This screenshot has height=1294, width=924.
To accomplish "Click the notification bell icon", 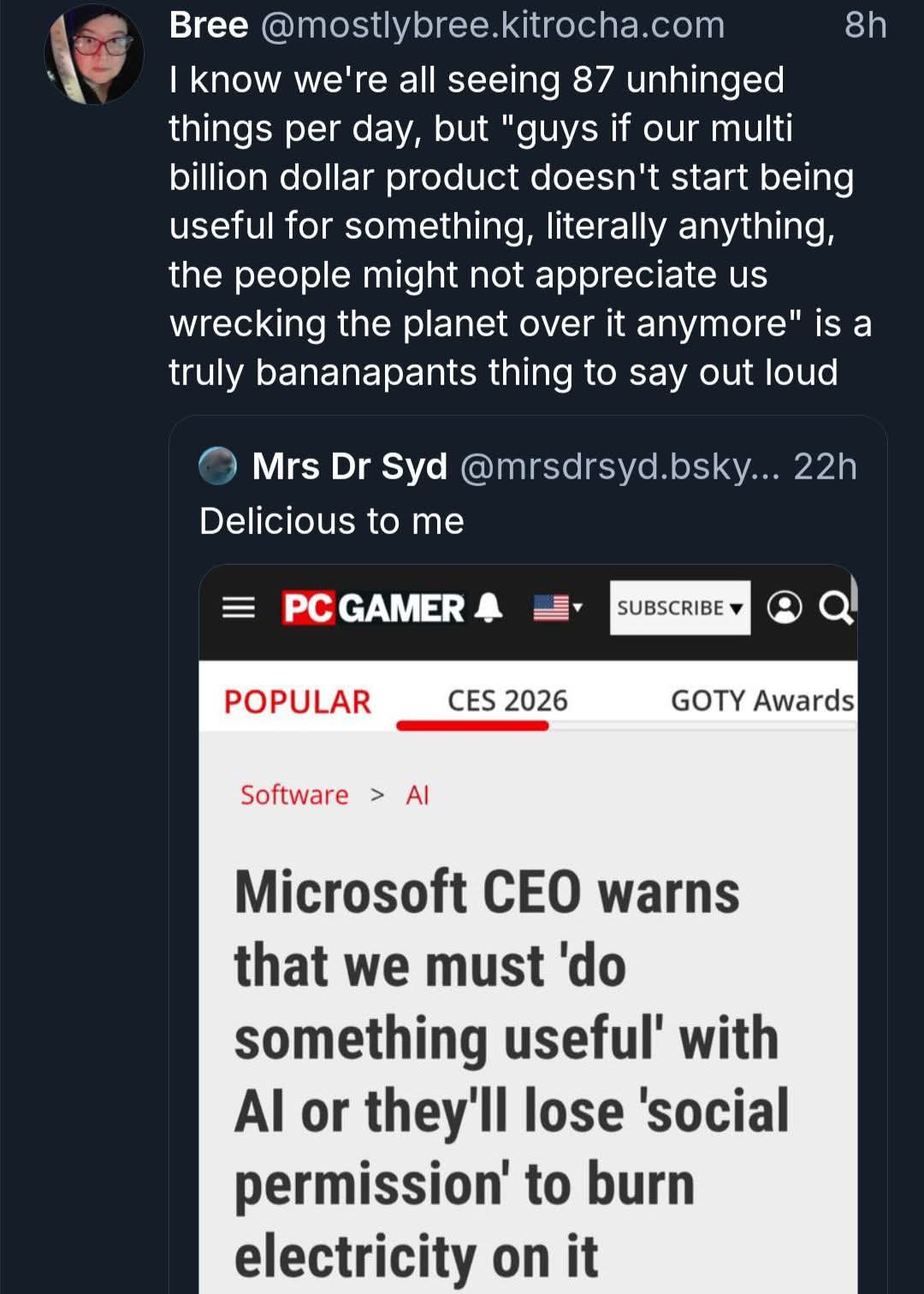I will click(488, 608).
